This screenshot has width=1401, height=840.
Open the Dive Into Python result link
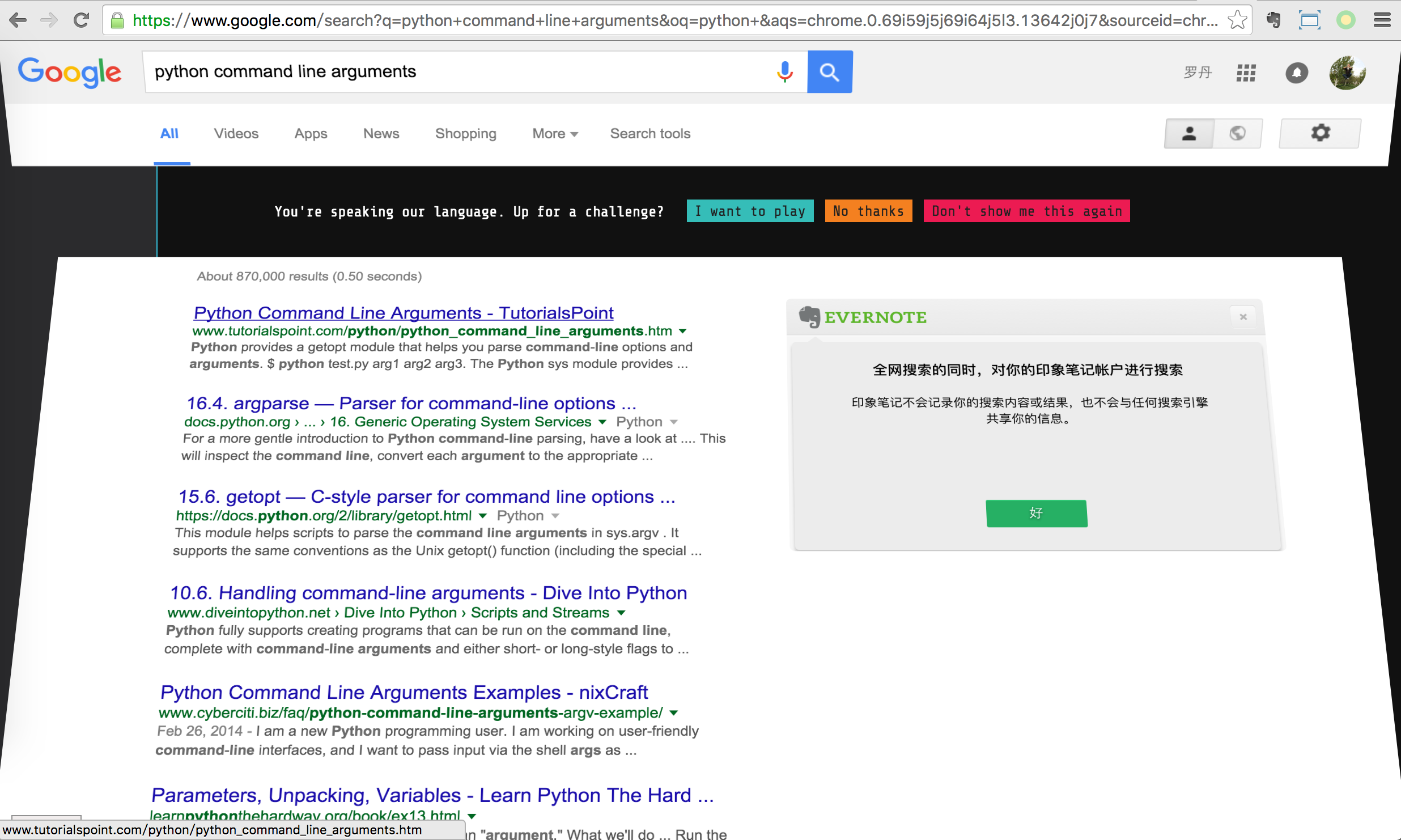point(428,593)
